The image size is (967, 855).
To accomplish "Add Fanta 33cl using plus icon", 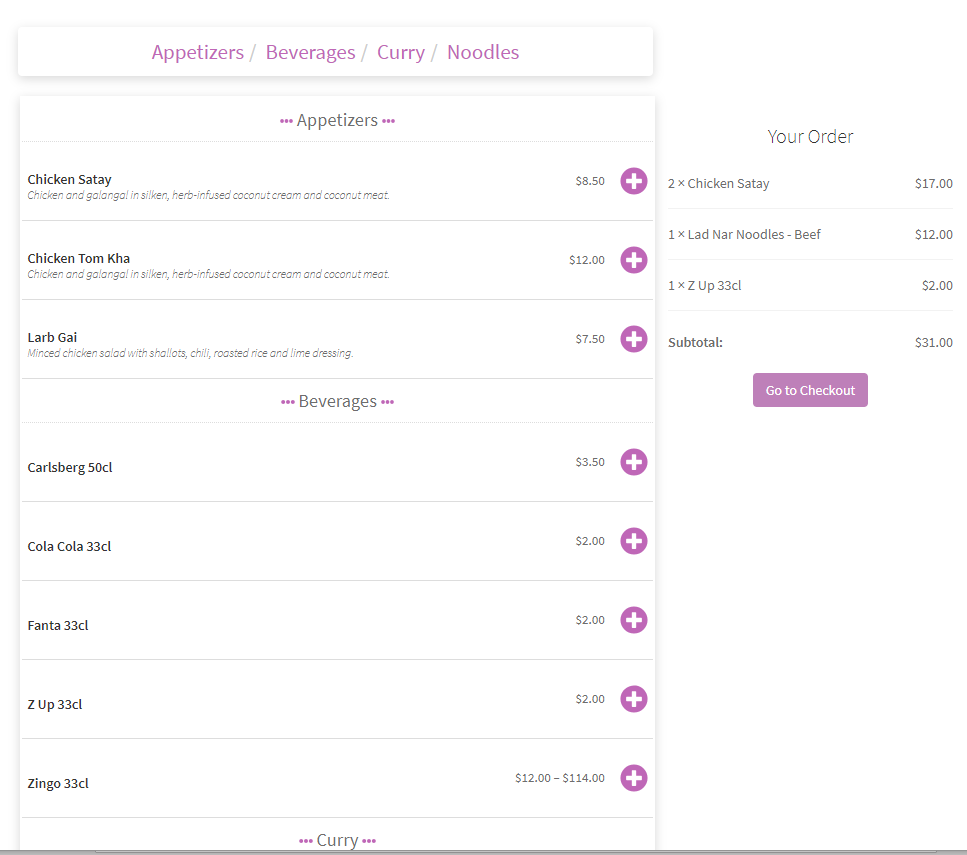I will coord(633,620).
